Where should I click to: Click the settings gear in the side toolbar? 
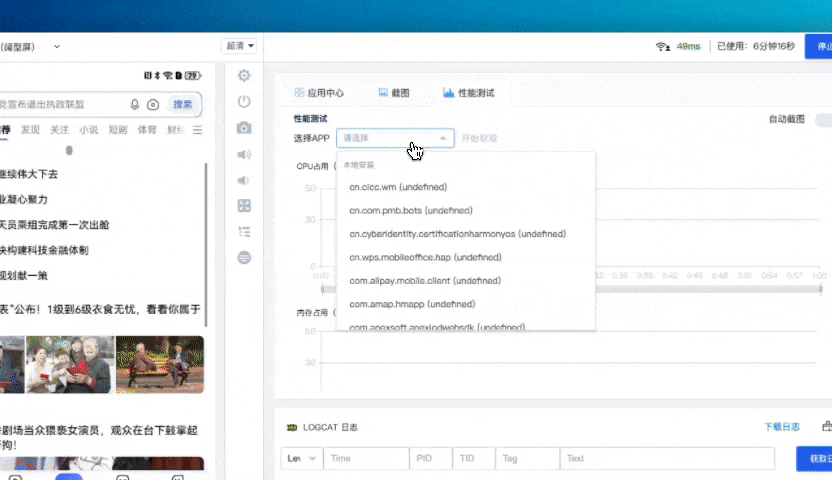coord(244,76)
